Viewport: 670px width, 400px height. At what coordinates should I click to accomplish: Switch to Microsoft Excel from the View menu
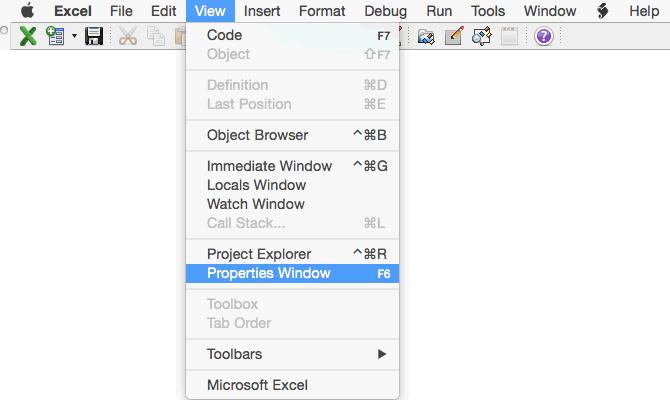[293, 385]
